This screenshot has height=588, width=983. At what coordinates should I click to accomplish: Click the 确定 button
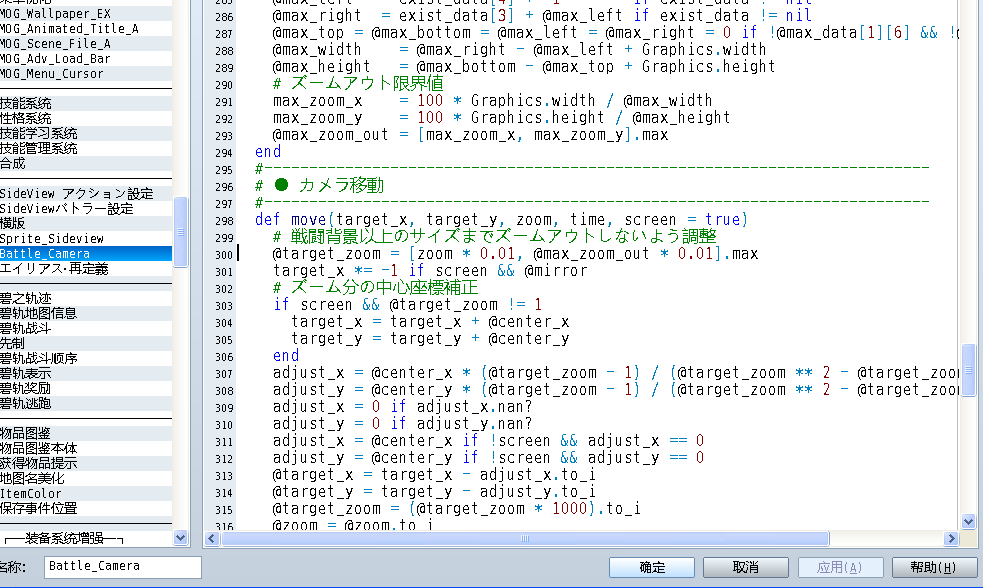pyautogui.click(x=652, y=567)
